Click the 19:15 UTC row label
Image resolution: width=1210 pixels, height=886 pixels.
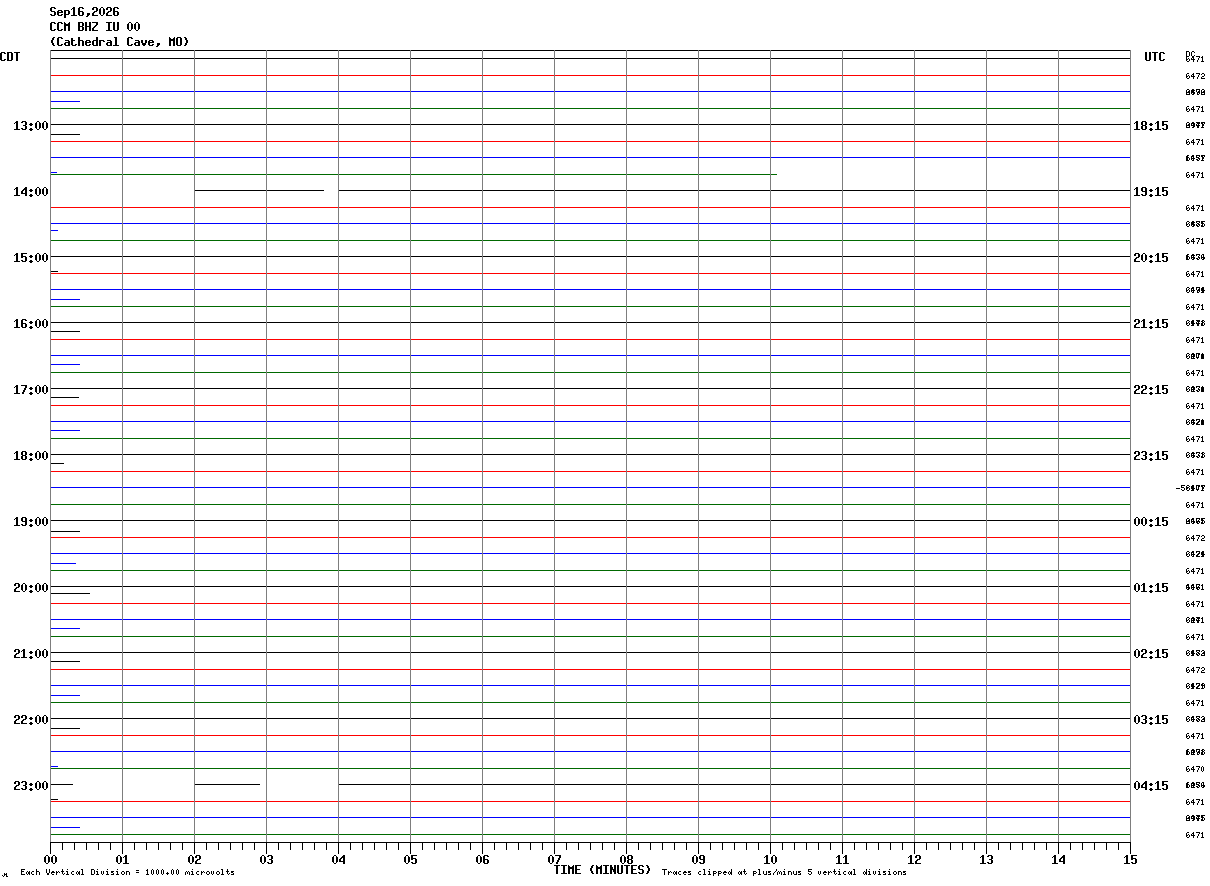(x=1151, y=192)
